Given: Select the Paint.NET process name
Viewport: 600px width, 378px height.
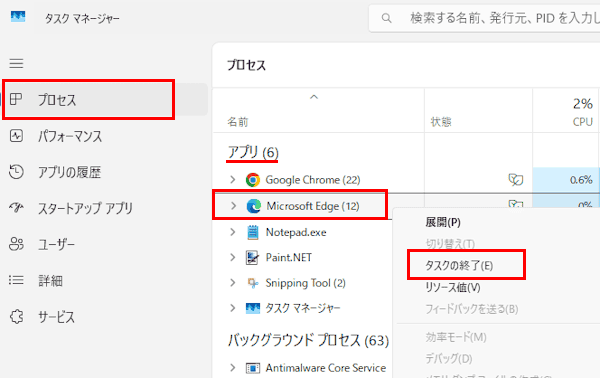Looking at the screenshot, I should click(x=289, y=257).
